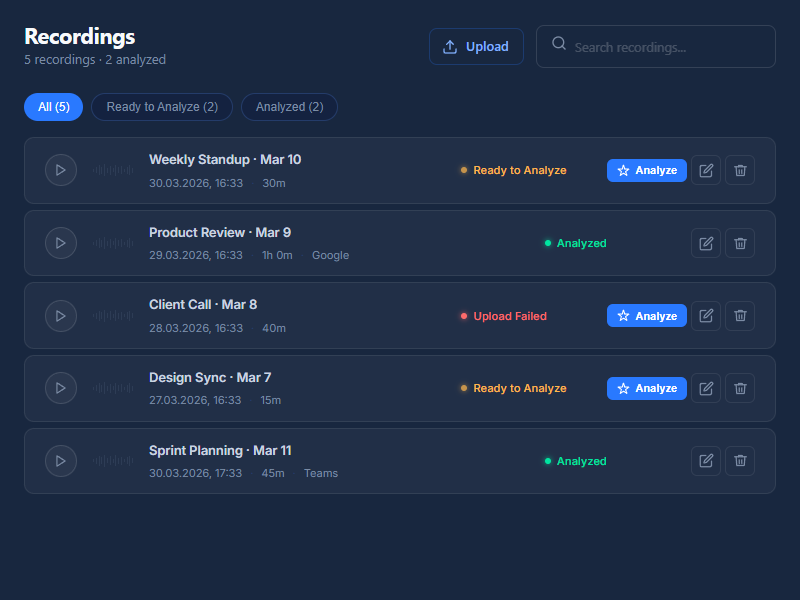Edit the Client Call recording

click(x=706, y=316)
